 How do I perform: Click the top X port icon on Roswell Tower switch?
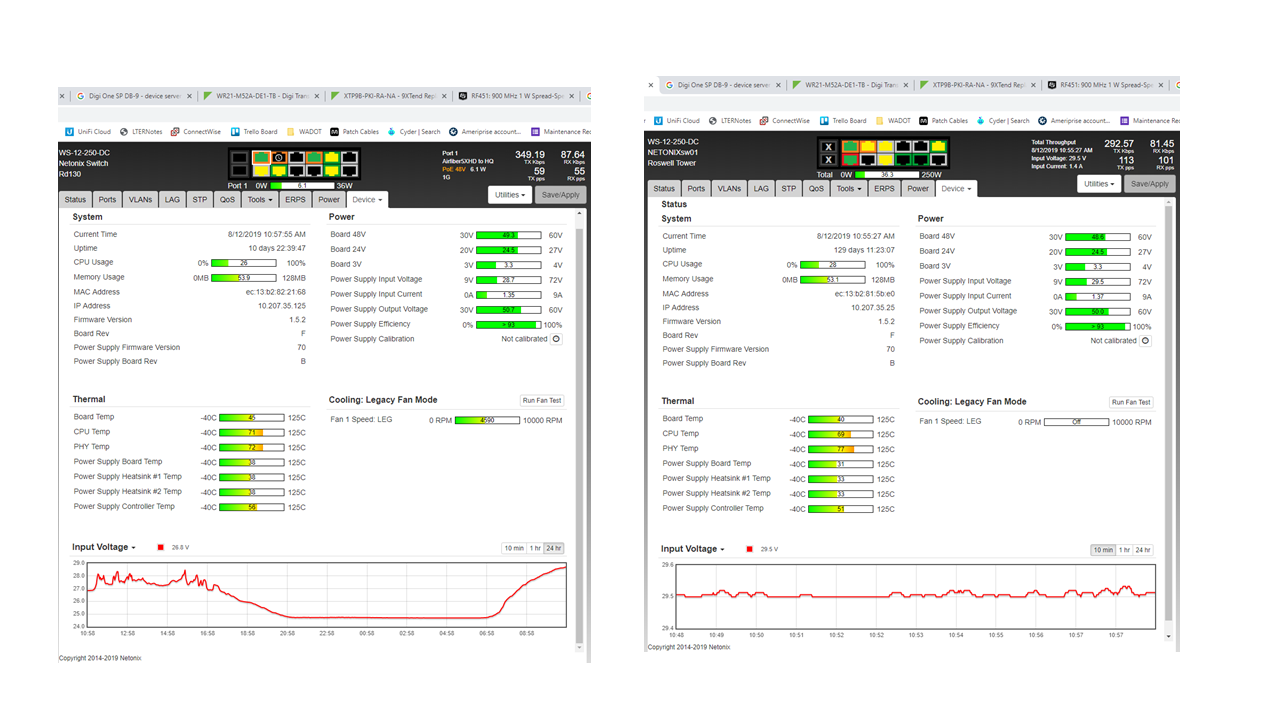(828, 146)
